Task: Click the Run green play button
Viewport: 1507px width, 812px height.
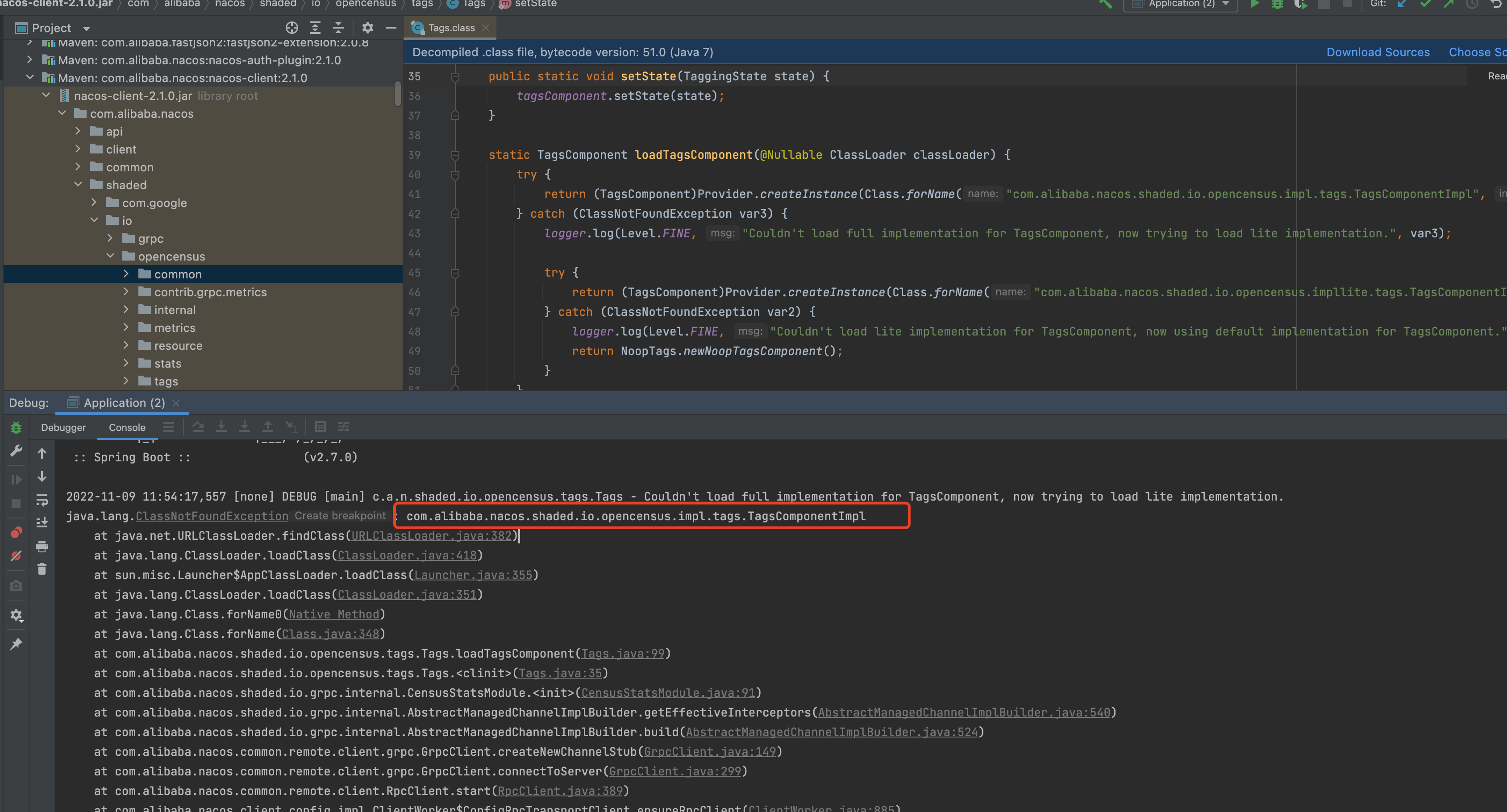Action: 1254,4
